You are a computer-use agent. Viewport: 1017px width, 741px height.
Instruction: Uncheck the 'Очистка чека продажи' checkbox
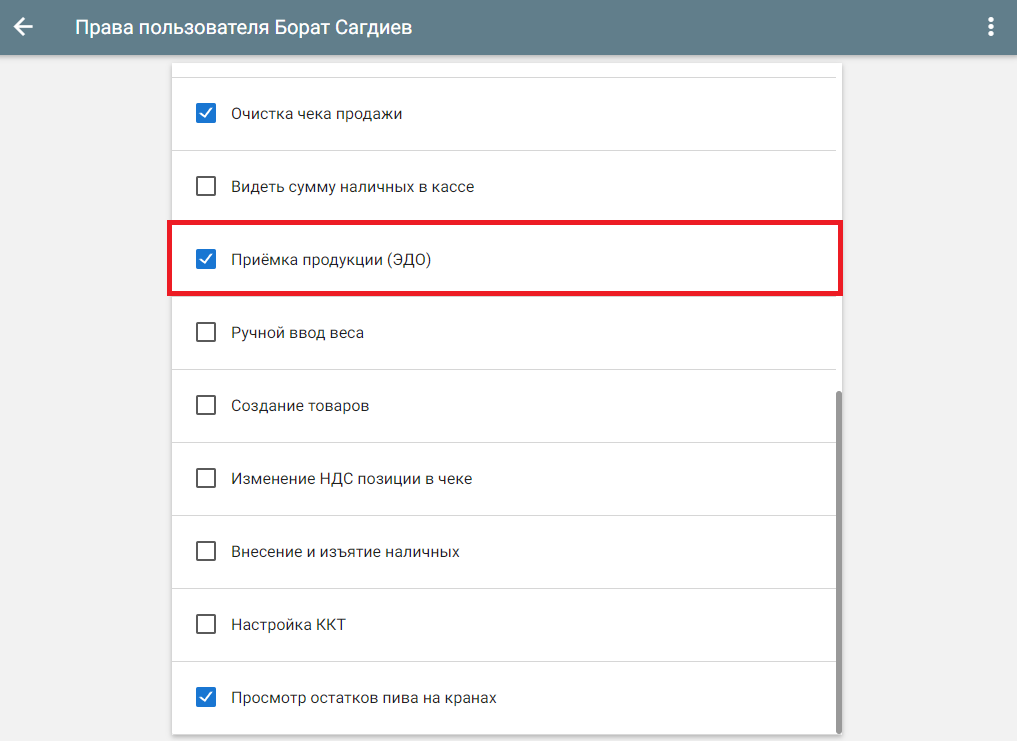coord(206,113)
